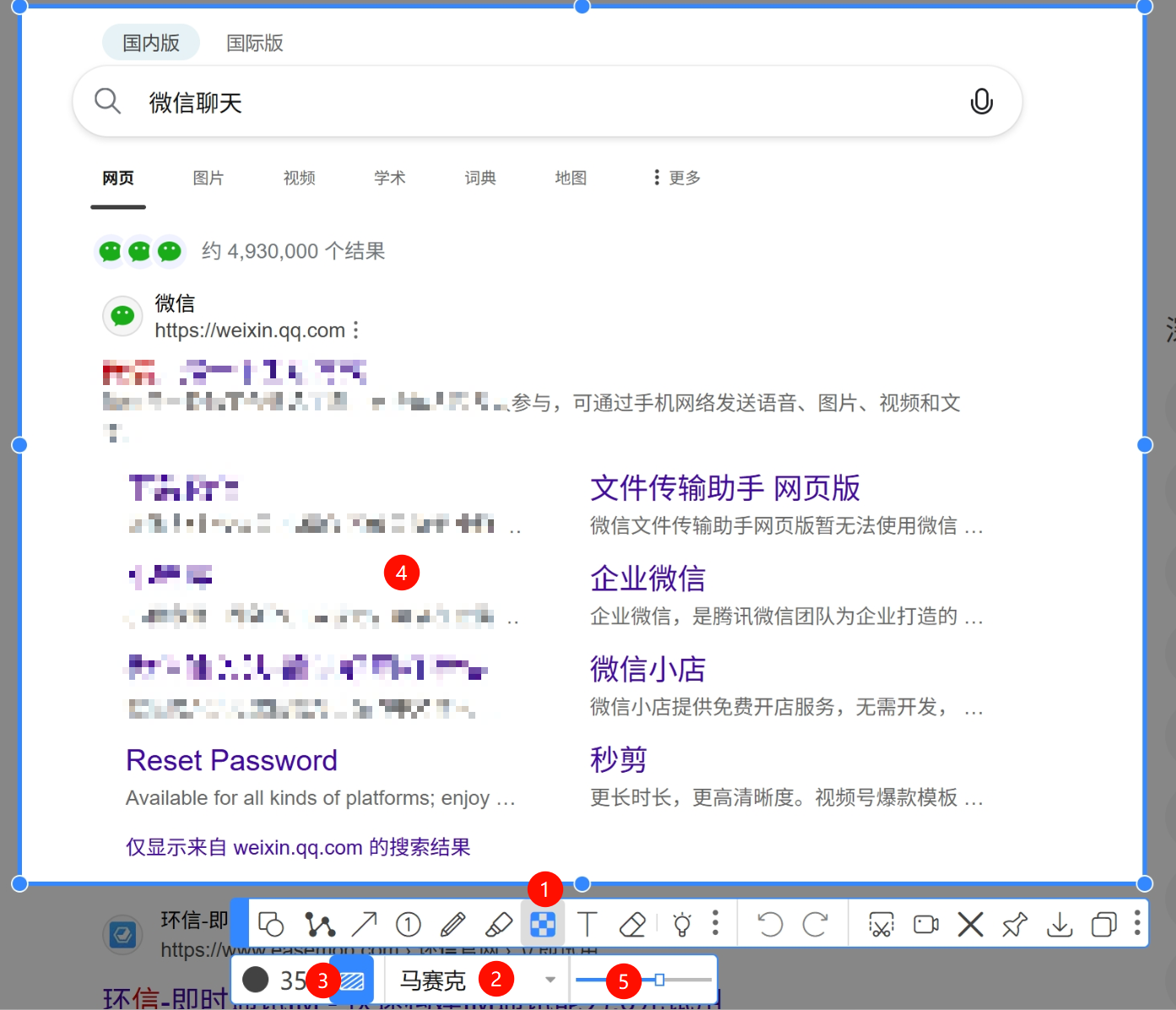This screenshot has height=1010, width=1176.
Task: Toggle the mosaic tool off
Action: (x=543, y=923)
